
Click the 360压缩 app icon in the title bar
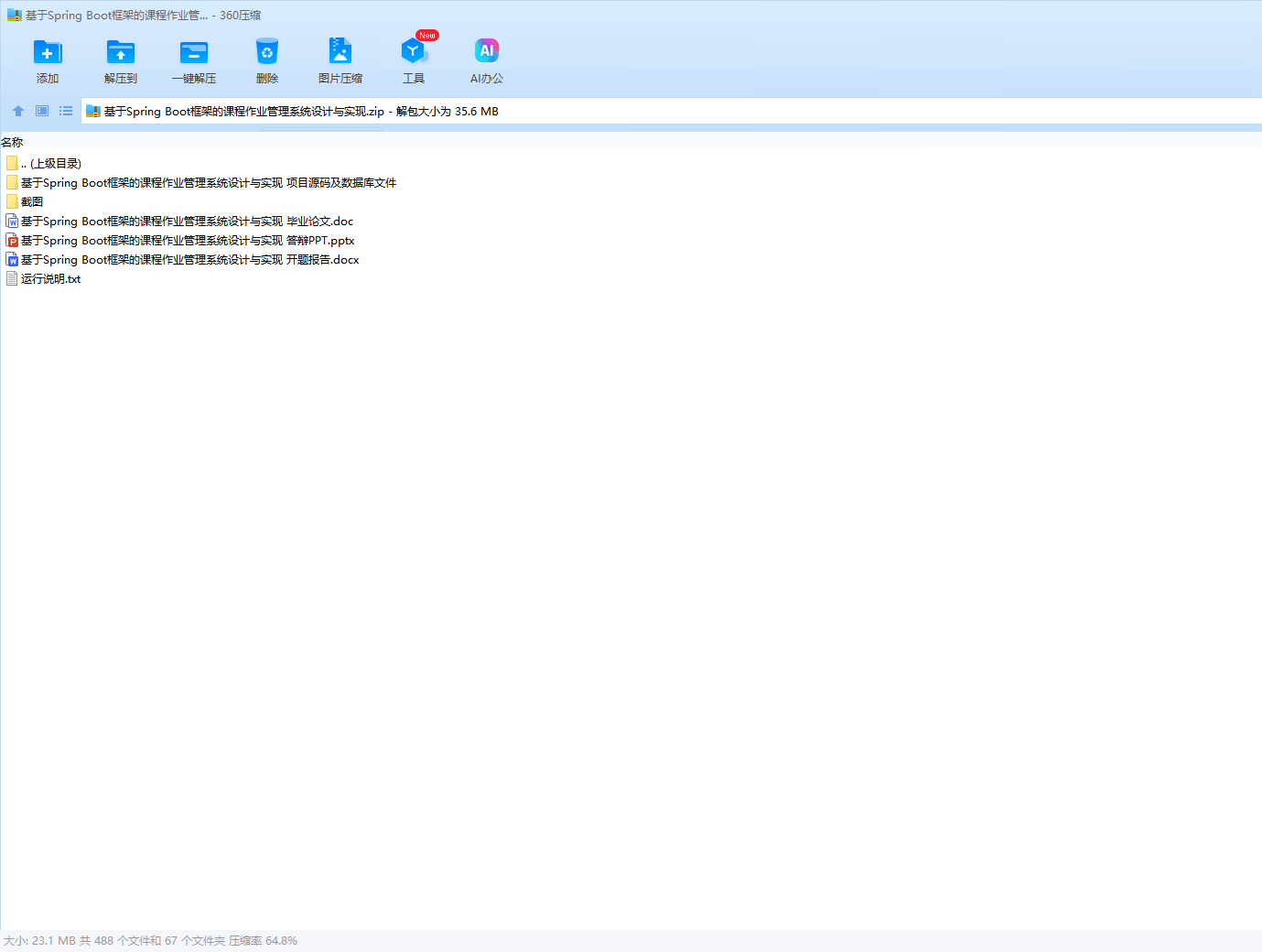pyautogui.click(x=14, y=16)
